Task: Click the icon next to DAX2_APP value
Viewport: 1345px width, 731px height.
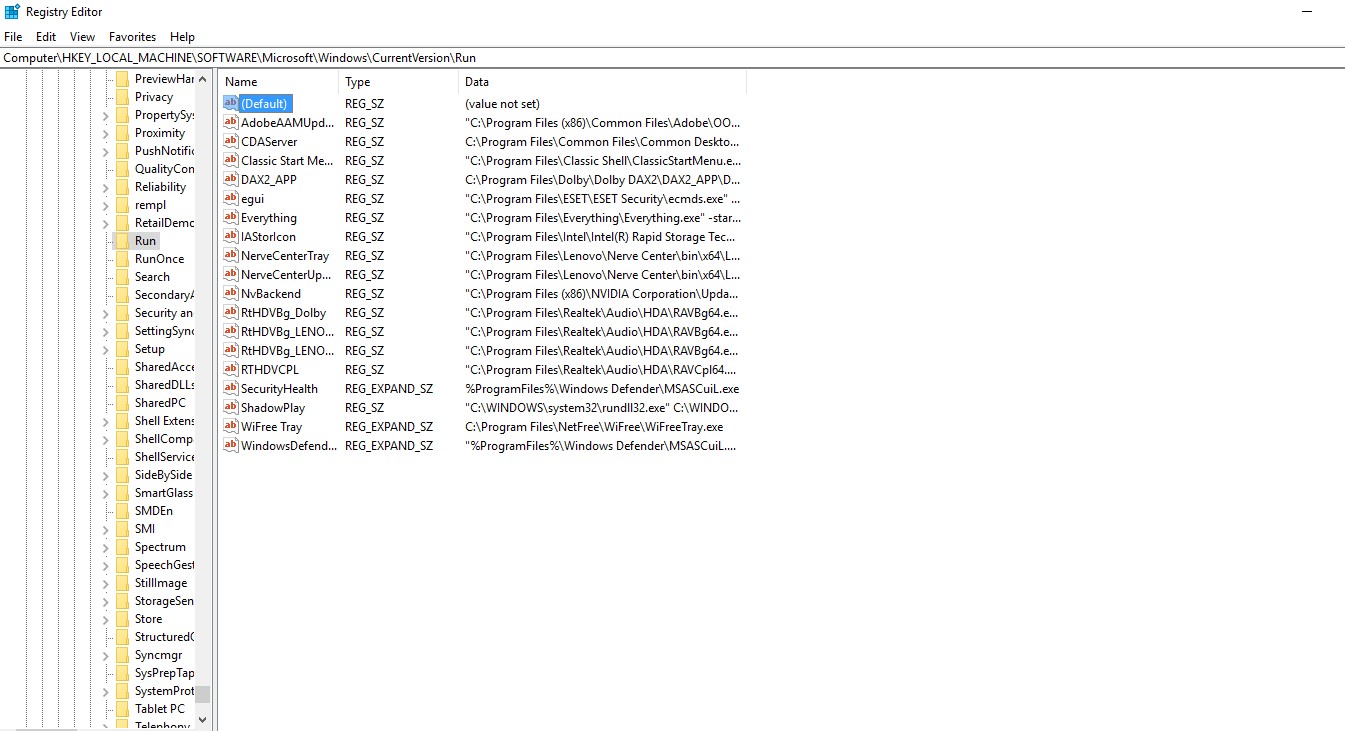Action: [231, 179]
